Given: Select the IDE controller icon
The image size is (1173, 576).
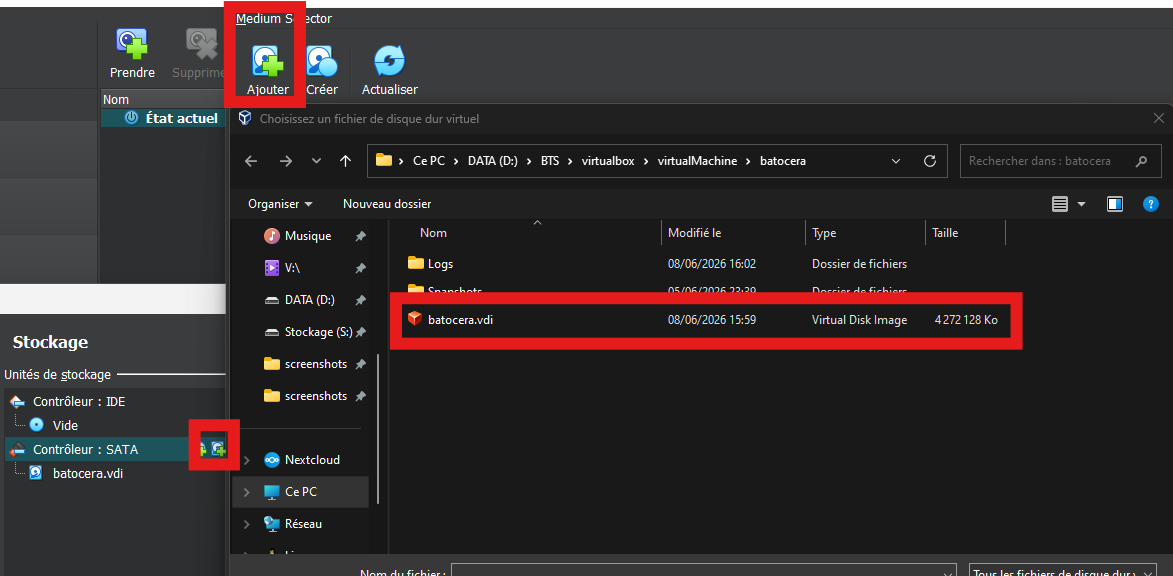Looking at the screenshot, I should [18, 402].
